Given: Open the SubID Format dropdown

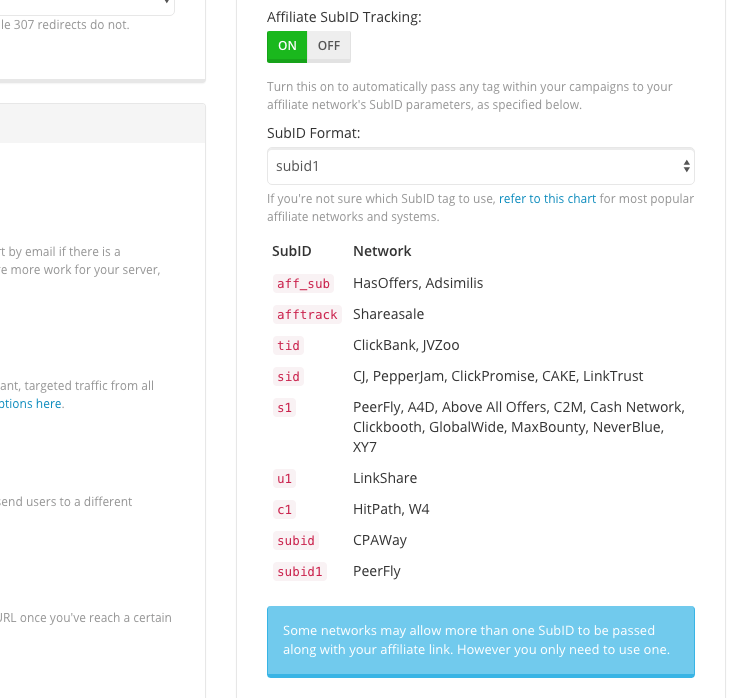Looking at the screenshot, I should [x=480, y=166].
